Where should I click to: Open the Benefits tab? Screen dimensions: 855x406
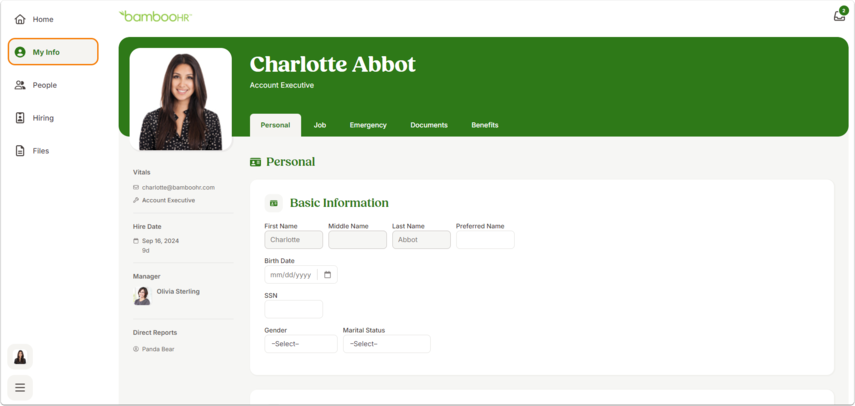coord(485,125)
